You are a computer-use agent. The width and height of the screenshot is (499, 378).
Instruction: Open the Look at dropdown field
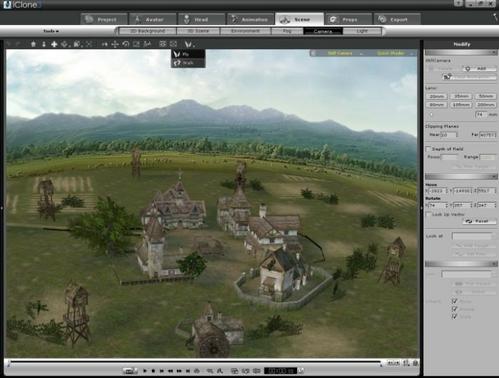tap(473, 236)
